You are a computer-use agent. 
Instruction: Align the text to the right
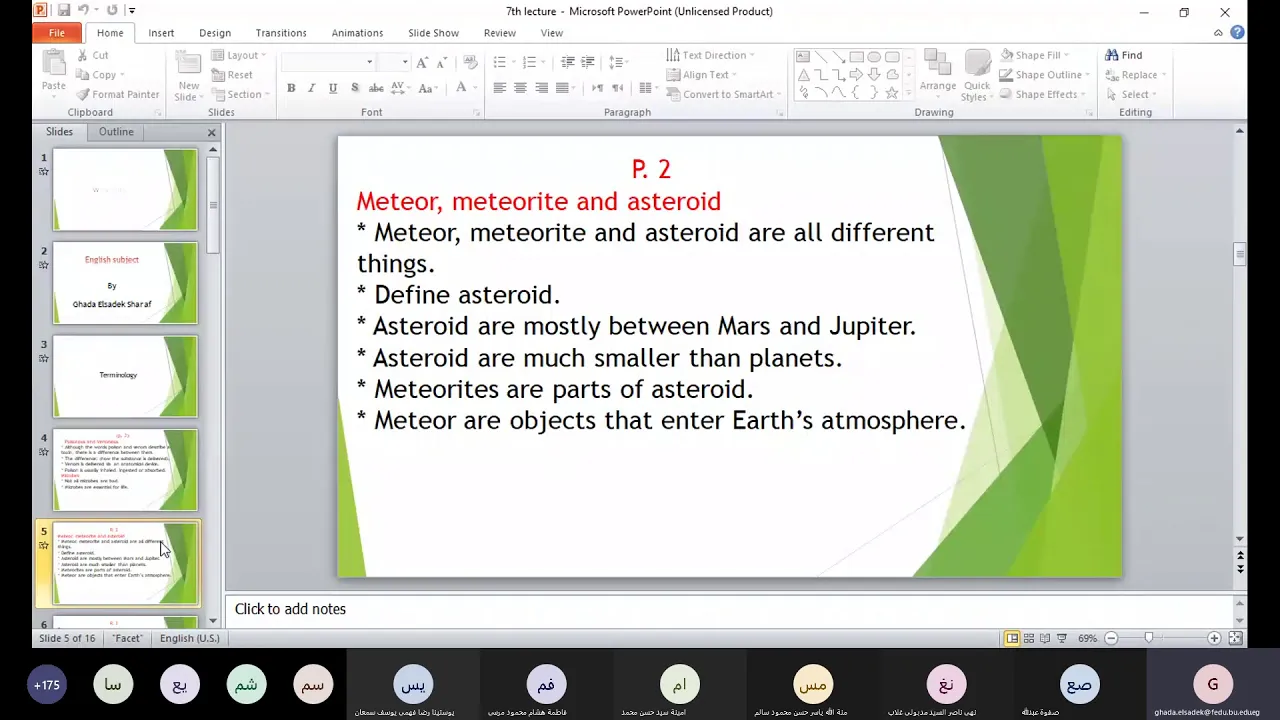pos(541,88)
